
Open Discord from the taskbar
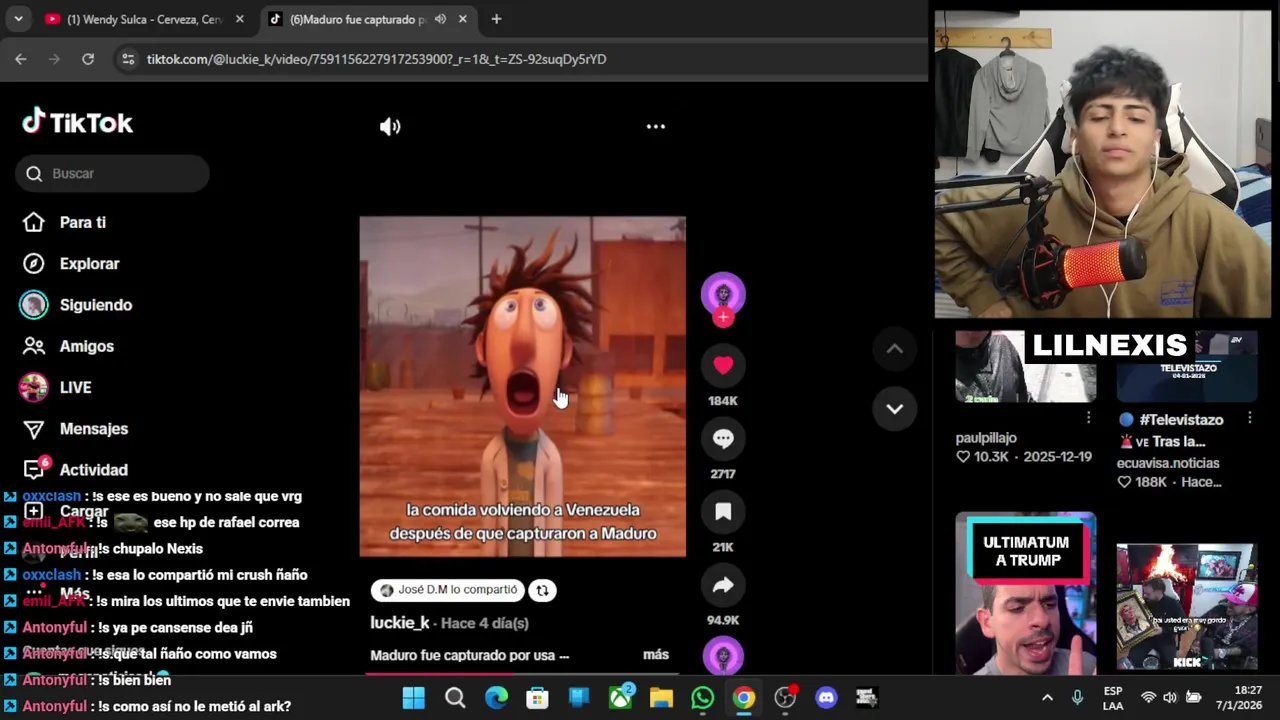coord(826,697)
